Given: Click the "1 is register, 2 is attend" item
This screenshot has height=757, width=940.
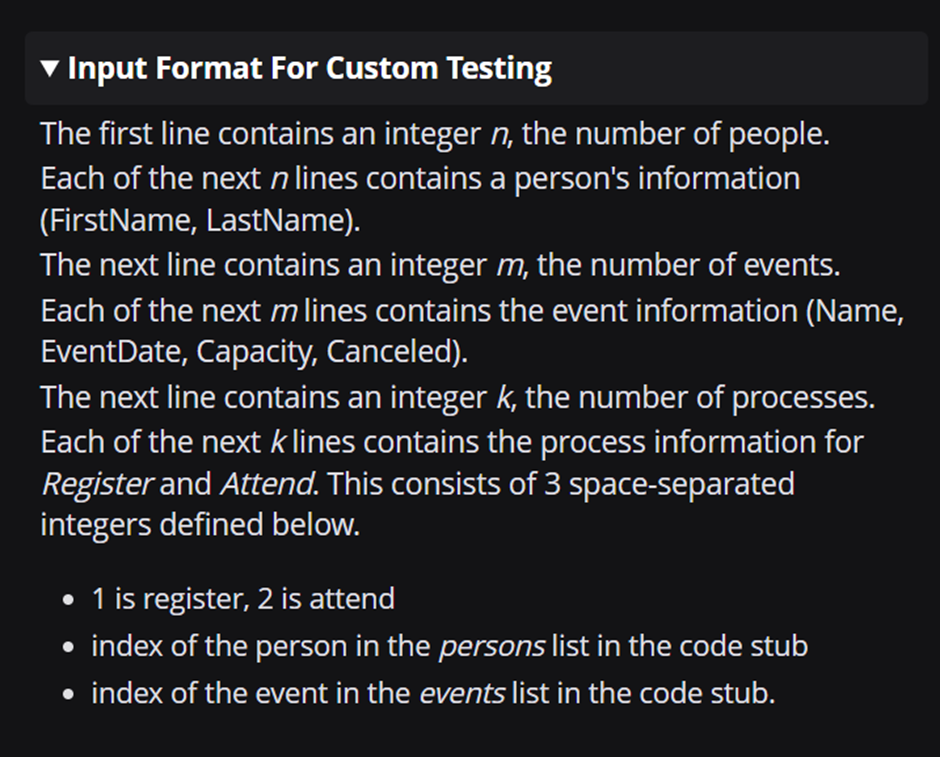Looking at the screenshot, I should pyautogui.click(x=243, y=599).
